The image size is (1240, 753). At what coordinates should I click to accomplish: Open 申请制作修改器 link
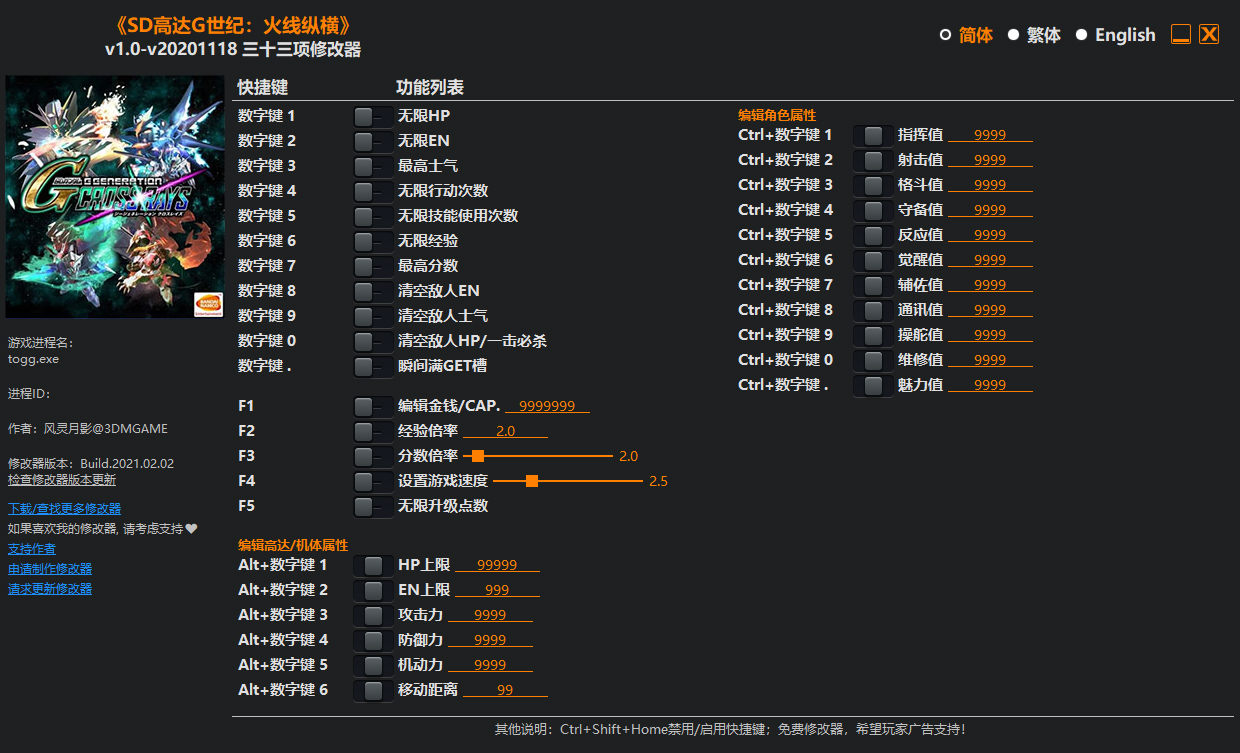(x=50, y=569)
